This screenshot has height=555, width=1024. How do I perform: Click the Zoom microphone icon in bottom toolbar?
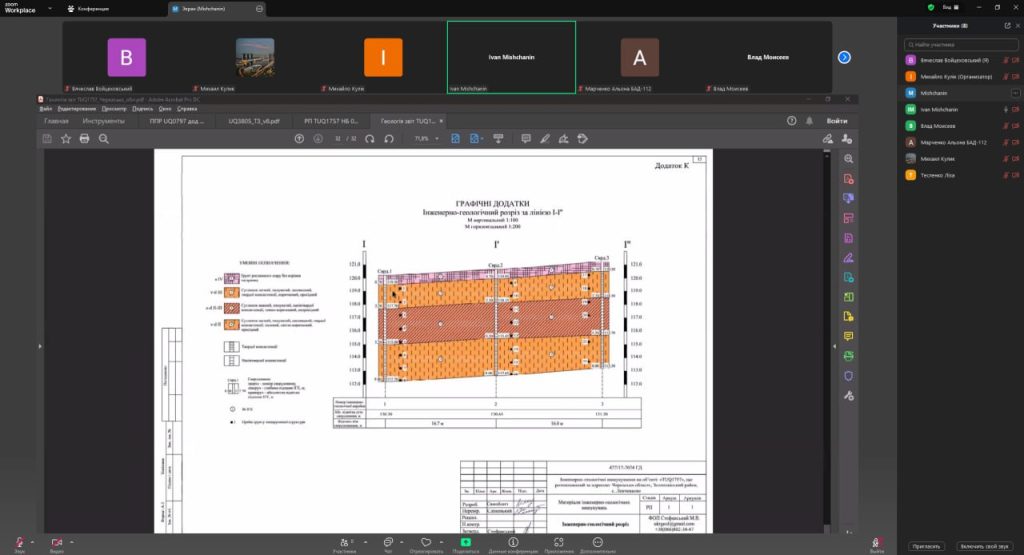(x=19, y=540)
